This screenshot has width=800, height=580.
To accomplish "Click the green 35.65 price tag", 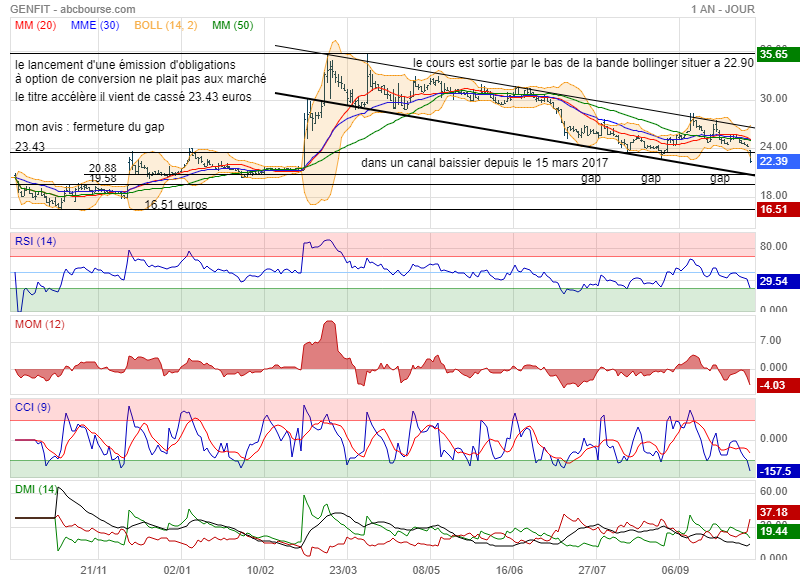I will coord(778,54).
